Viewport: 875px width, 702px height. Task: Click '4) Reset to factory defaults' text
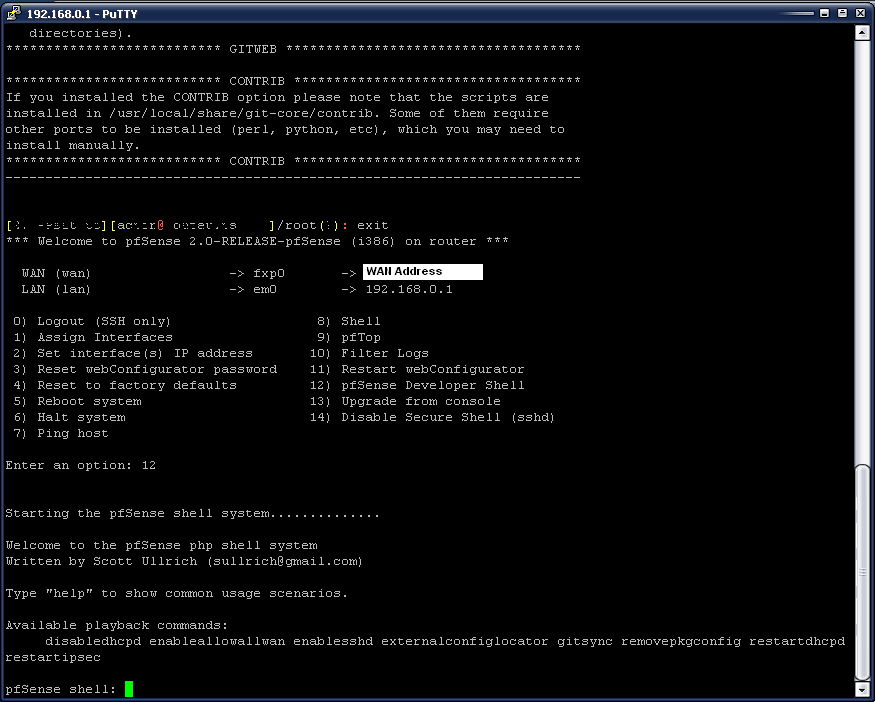125,386
